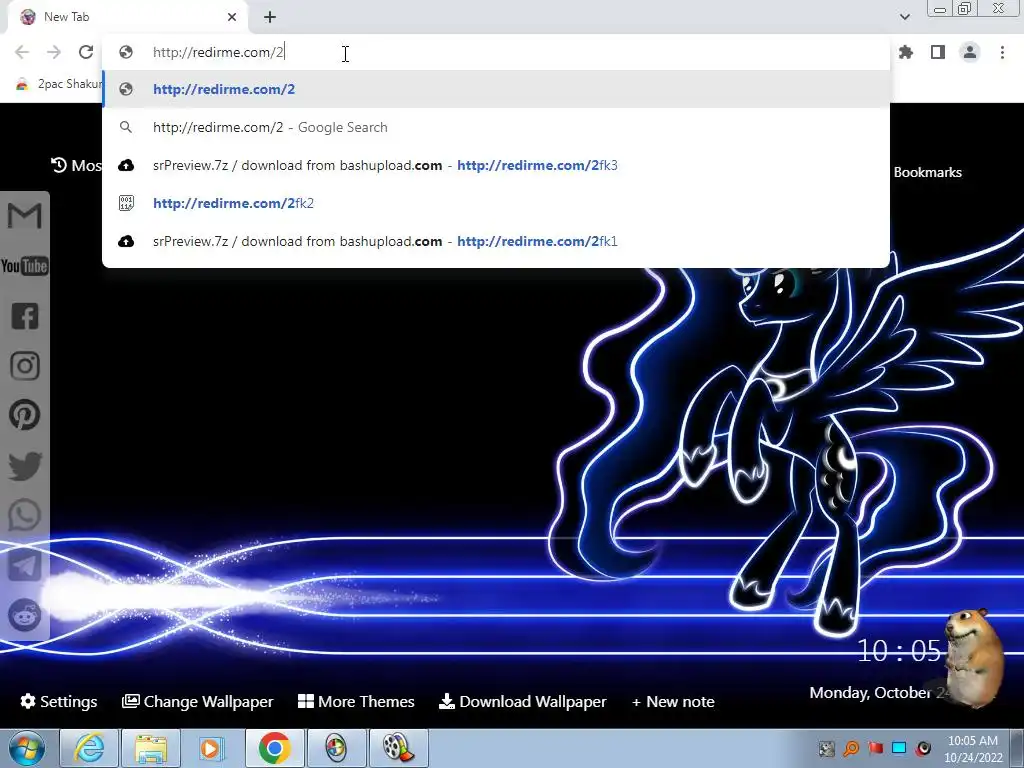Open the 2pac Shakur bookmark
Image resolution: width=1024 pixels, height=768 pixels.
(59, 84)
